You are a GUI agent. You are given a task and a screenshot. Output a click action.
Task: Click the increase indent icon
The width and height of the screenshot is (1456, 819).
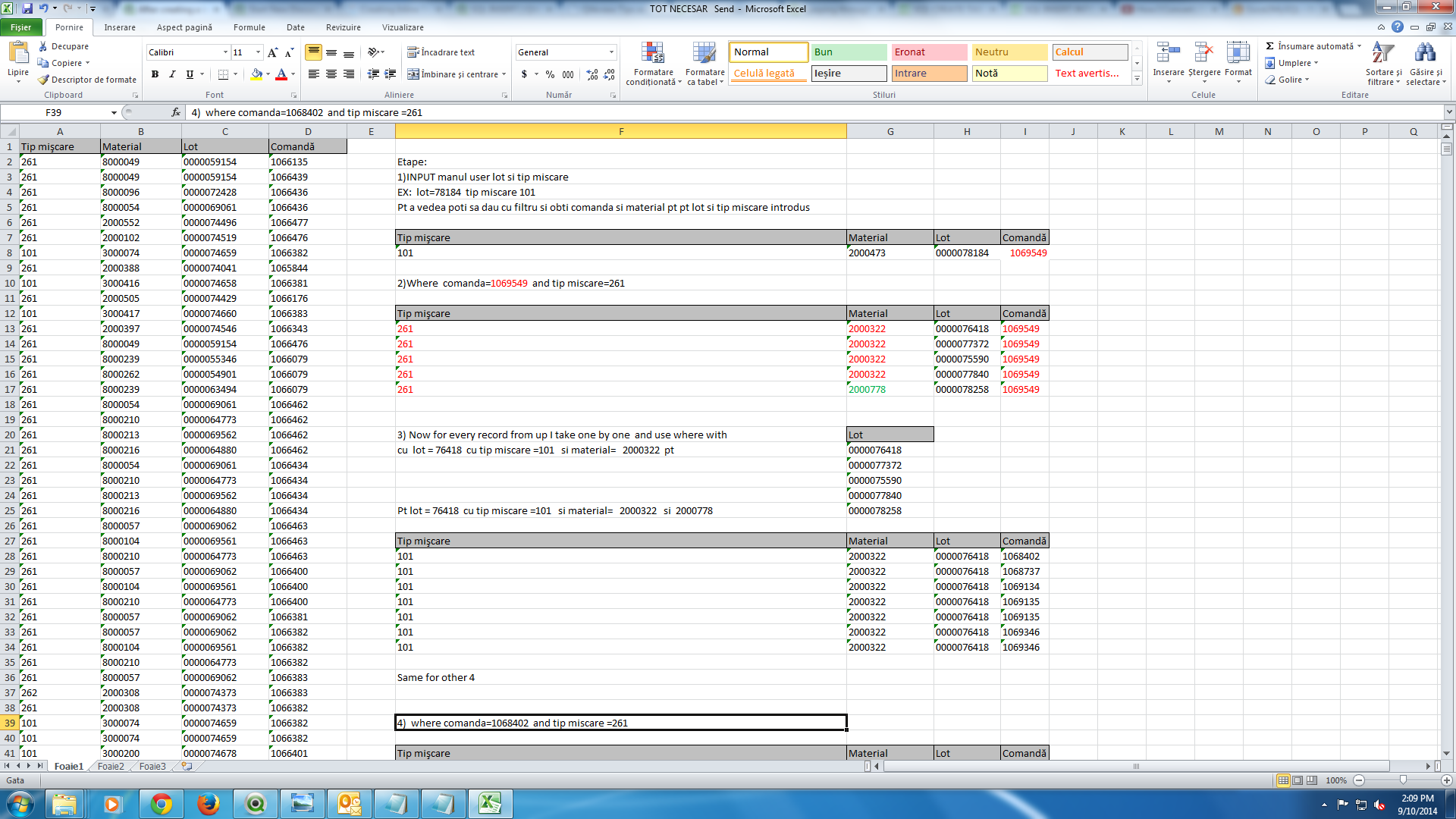point(391,74)
